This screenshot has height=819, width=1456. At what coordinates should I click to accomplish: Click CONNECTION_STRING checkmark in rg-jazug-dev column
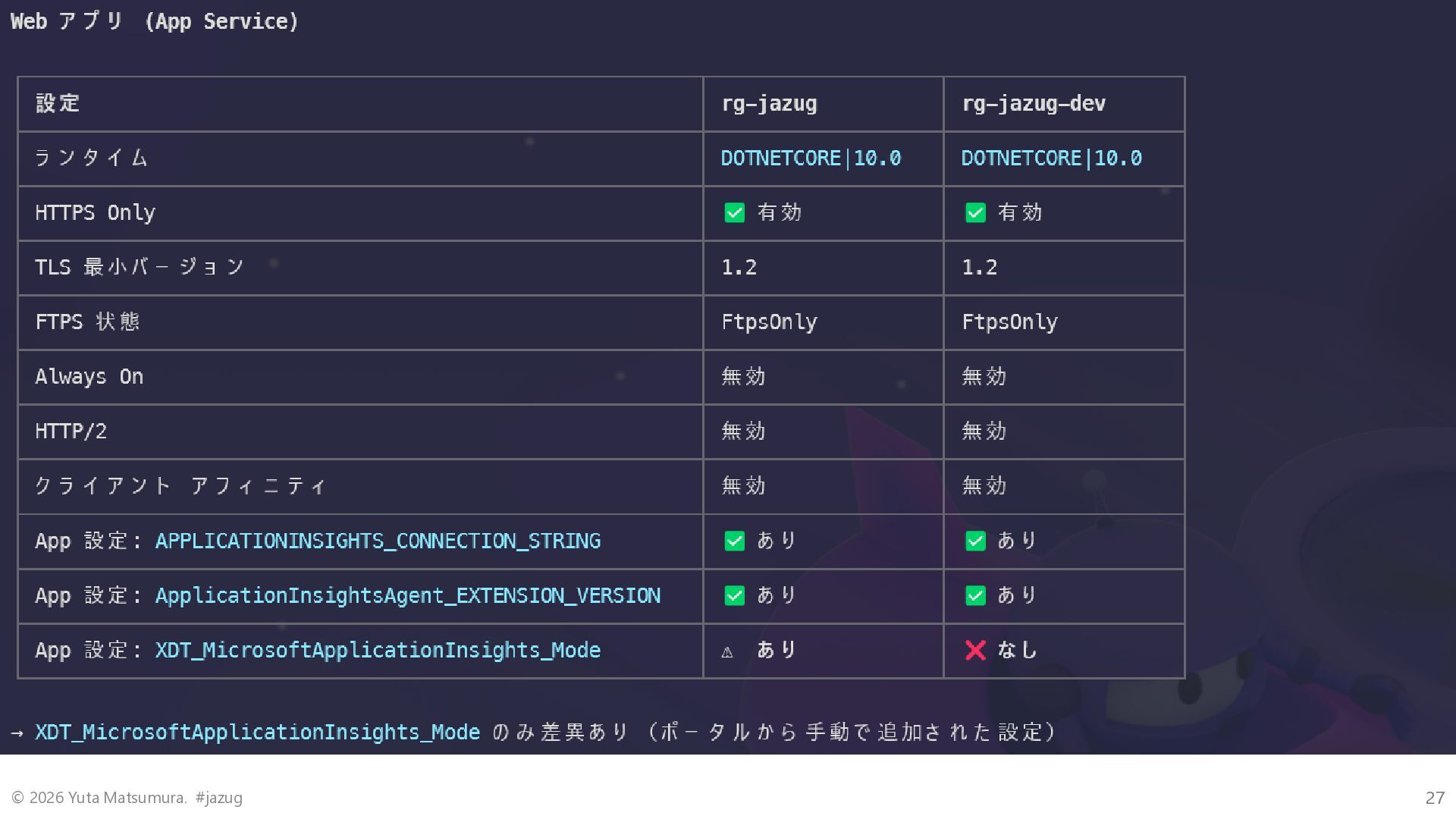click(x=975, y=541)
